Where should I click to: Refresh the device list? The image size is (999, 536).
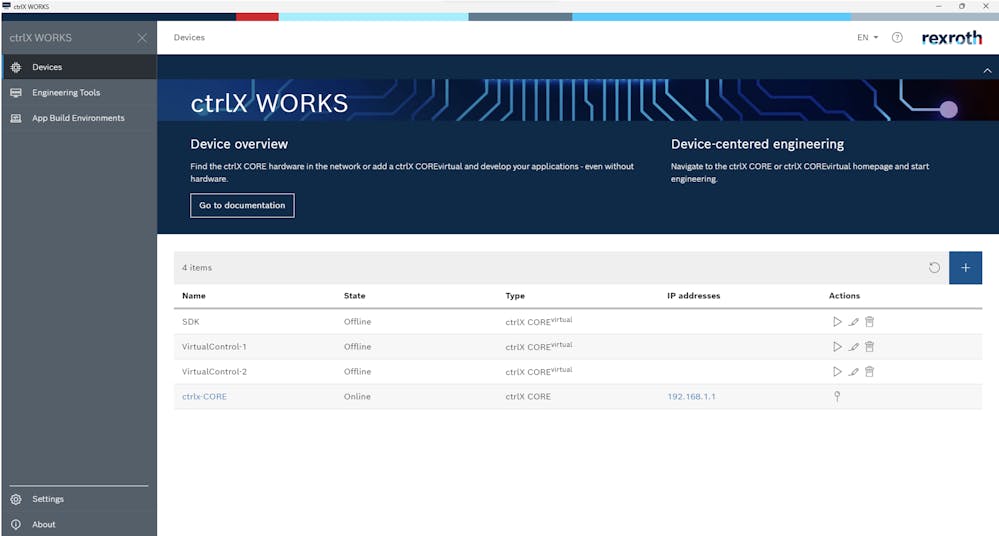(934, 268)
